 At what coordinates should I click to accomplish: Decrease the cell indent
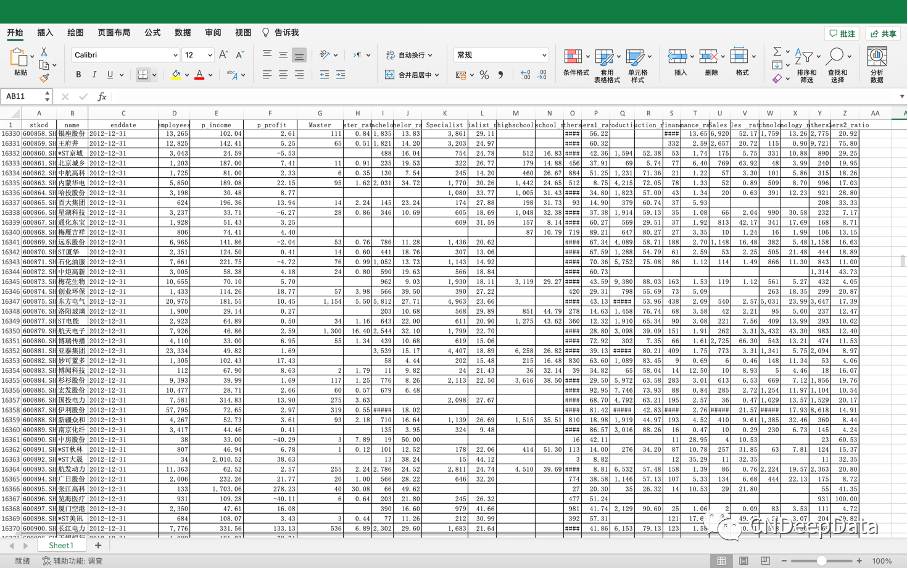click(324, 74)
